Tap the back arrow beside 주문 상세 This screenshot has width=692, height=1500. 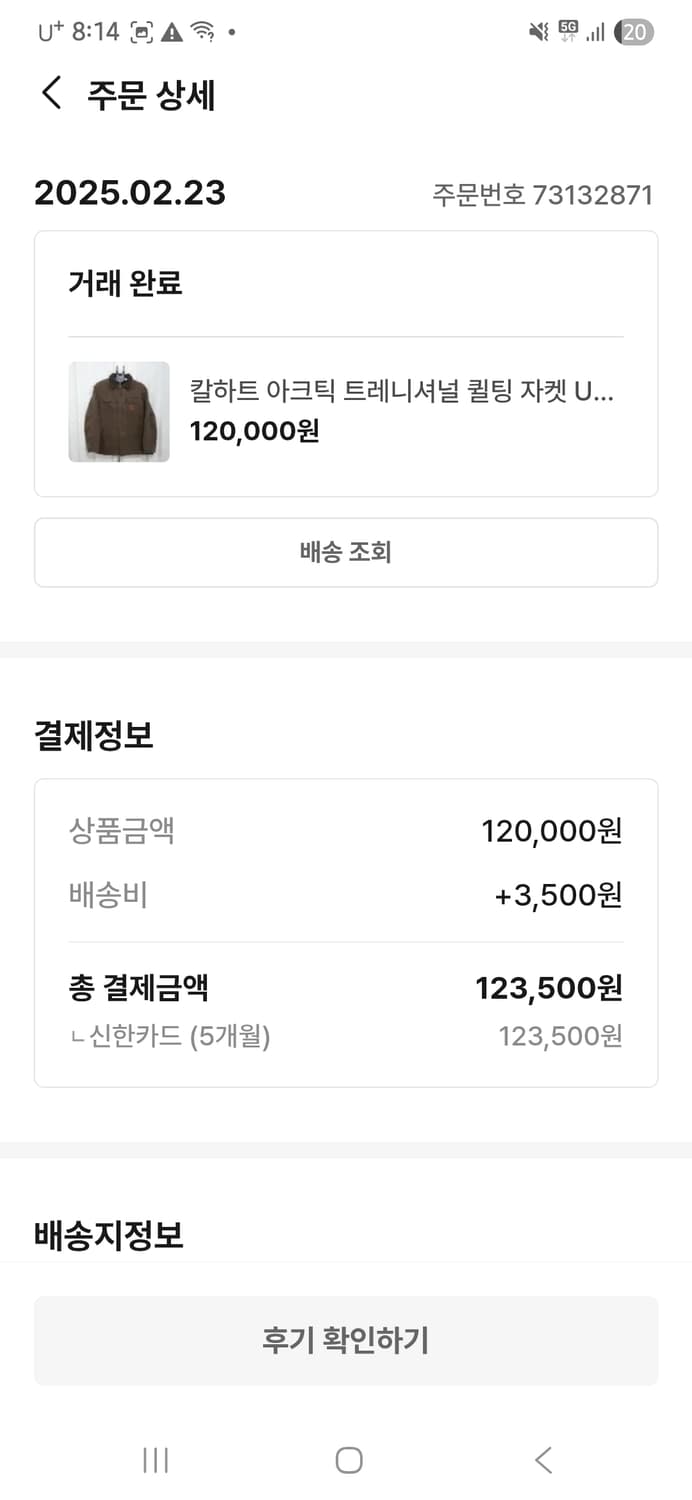click(x=49, y=94)
